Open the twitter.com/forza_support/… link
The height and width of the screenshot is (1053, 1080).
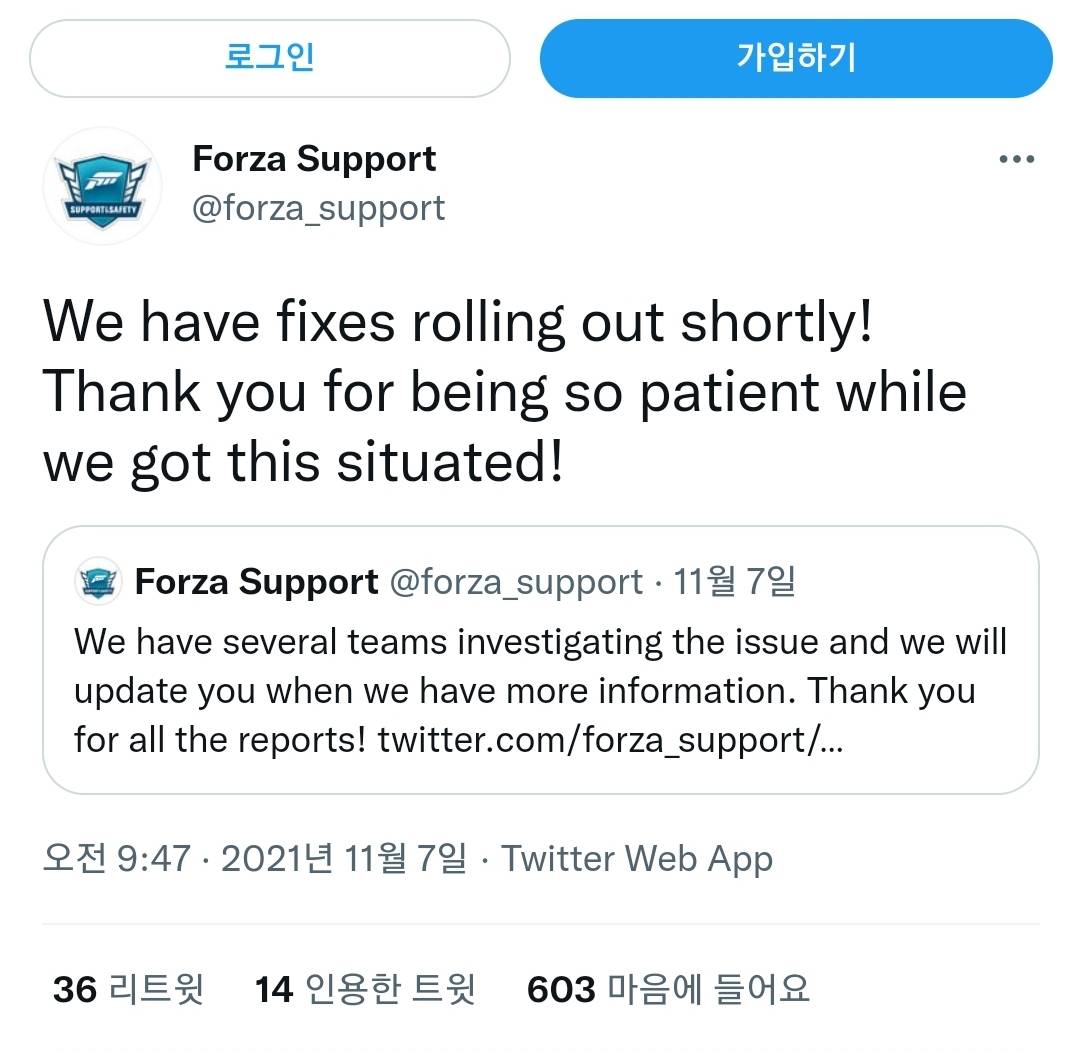pyautogui.click(x=610, y=739)
